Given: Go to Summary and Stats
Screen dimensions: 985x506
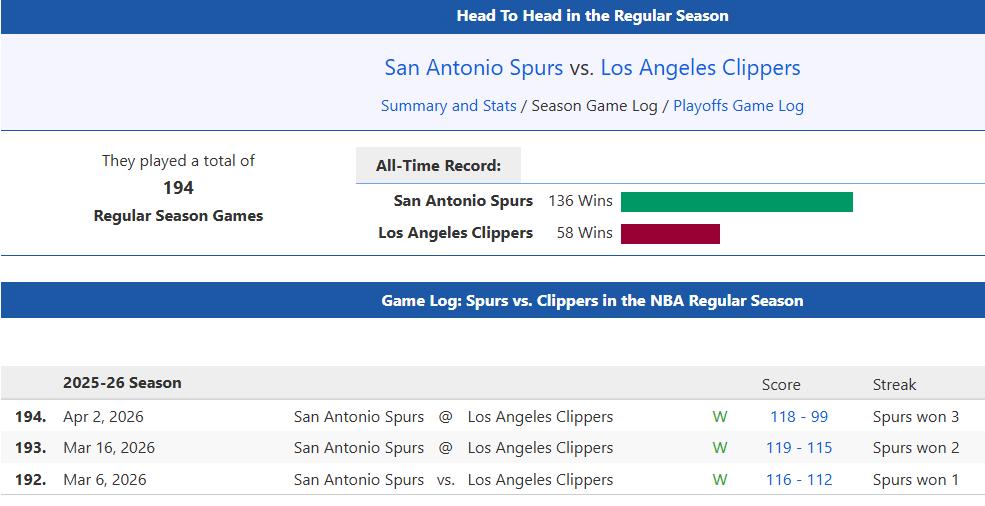Looking at the screenshot, I should pos(448,106).
